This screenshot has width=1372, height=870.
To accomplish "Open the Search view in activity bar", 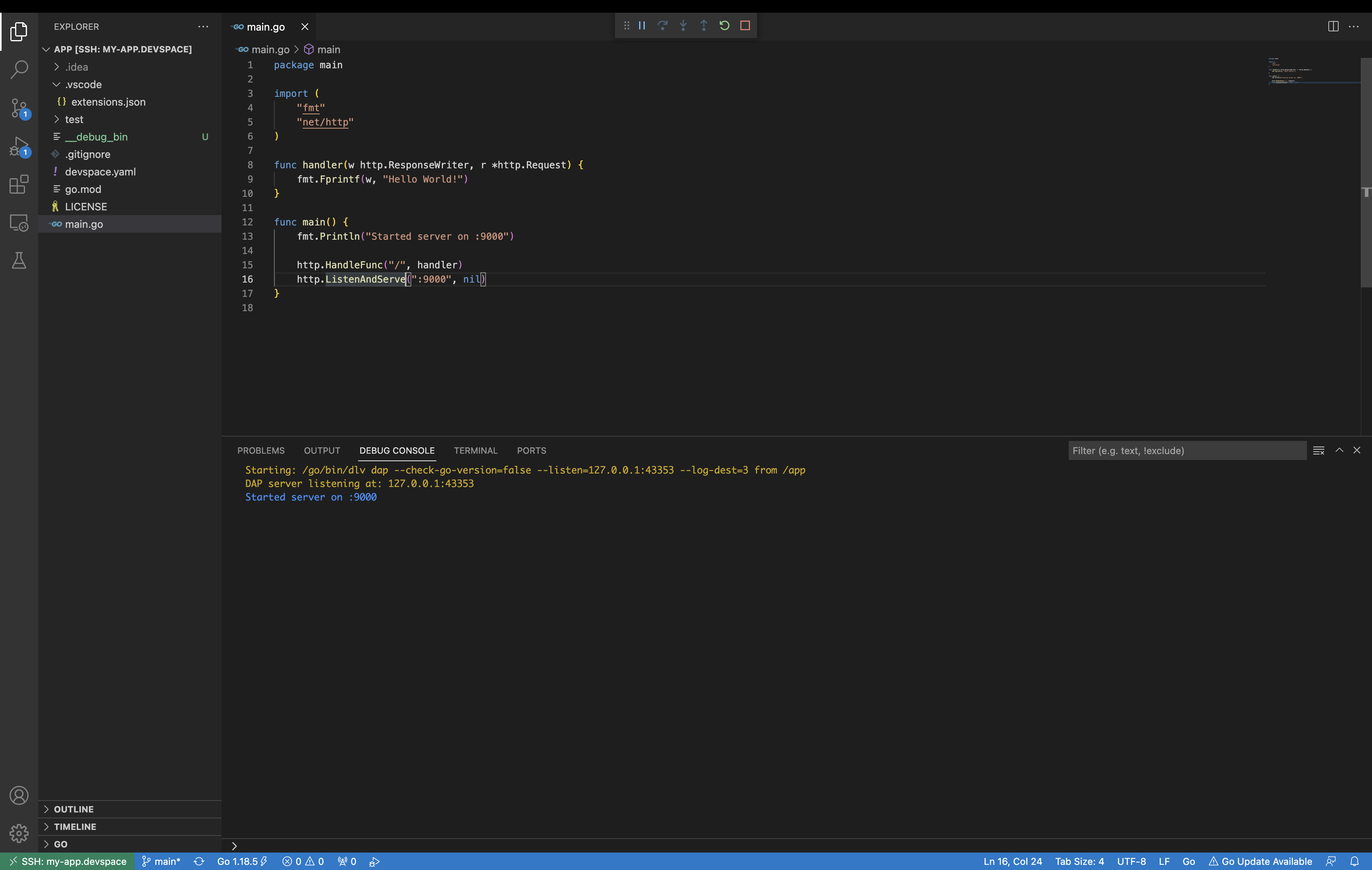I will [19, 69].
